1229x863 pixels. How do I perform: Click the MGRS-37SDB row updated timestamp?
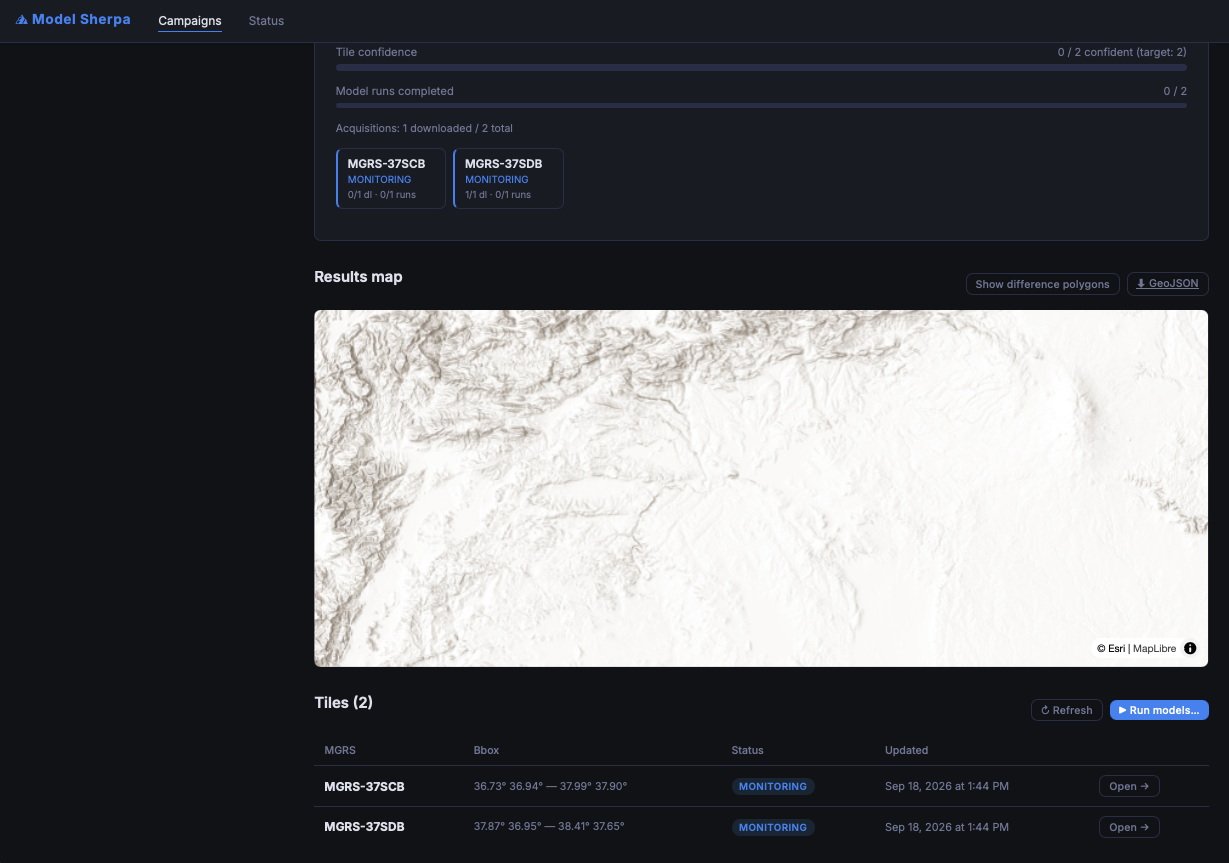coord(947,827)
